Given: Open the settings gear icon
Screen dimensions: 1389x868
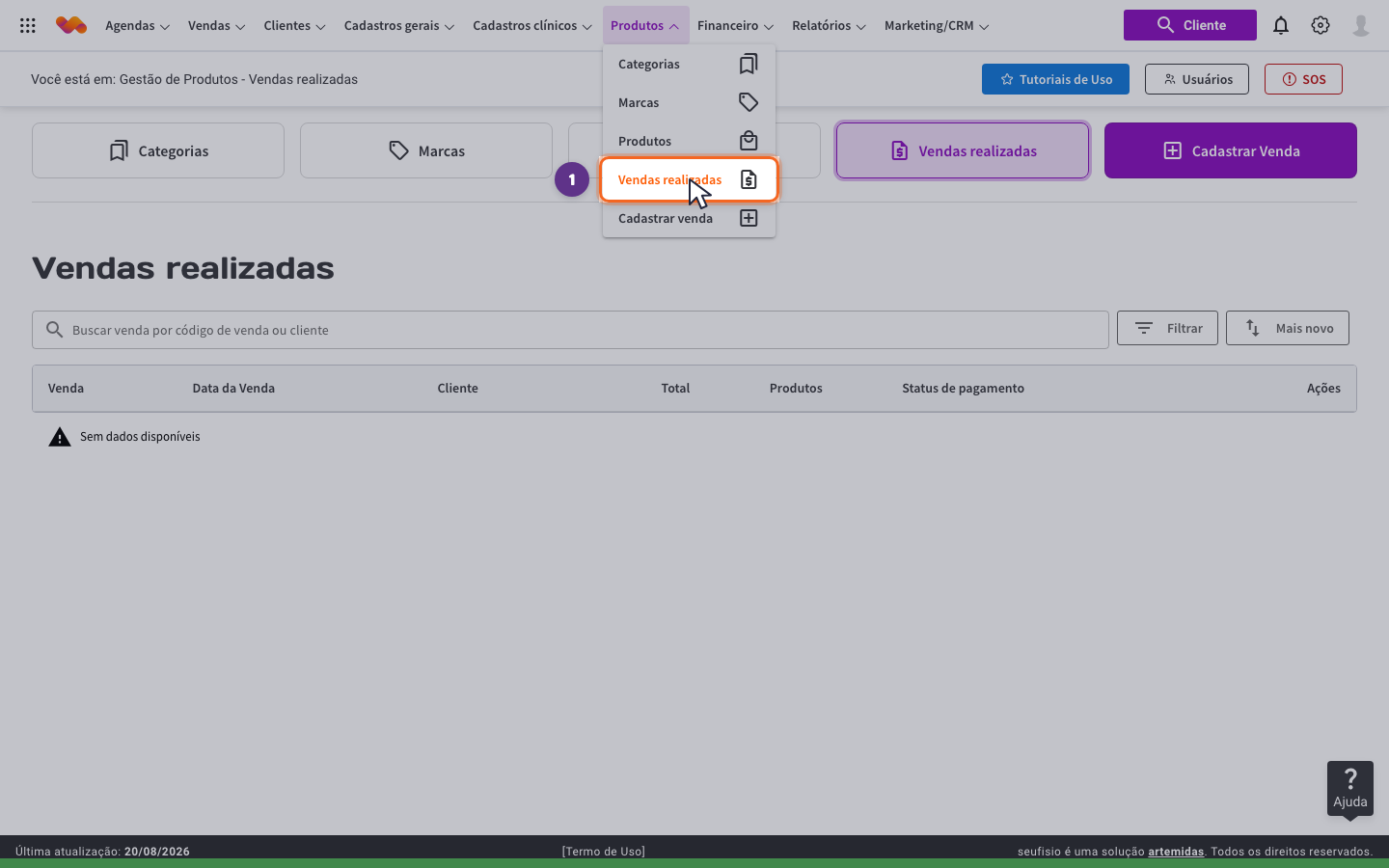Looking at the screenshot, I should pyautogui.click(x=1321, y=26).
